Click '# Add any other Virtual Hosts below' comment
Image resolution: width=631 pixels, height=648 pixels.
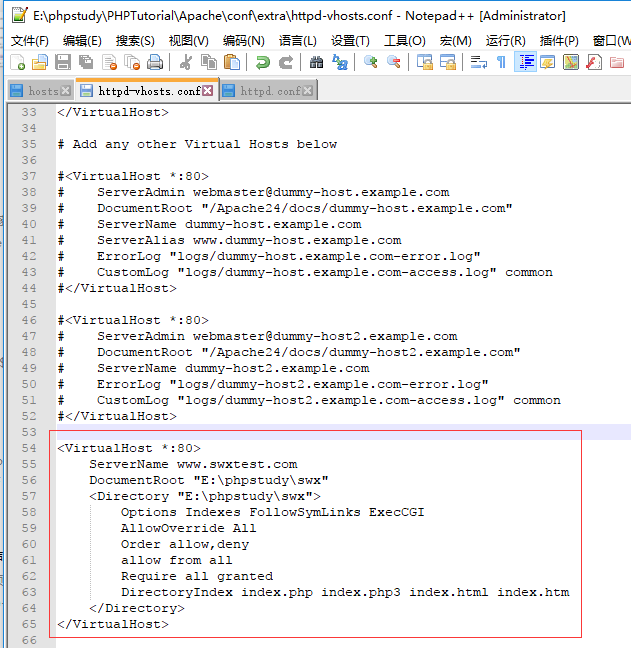click(x=198, y=144)
